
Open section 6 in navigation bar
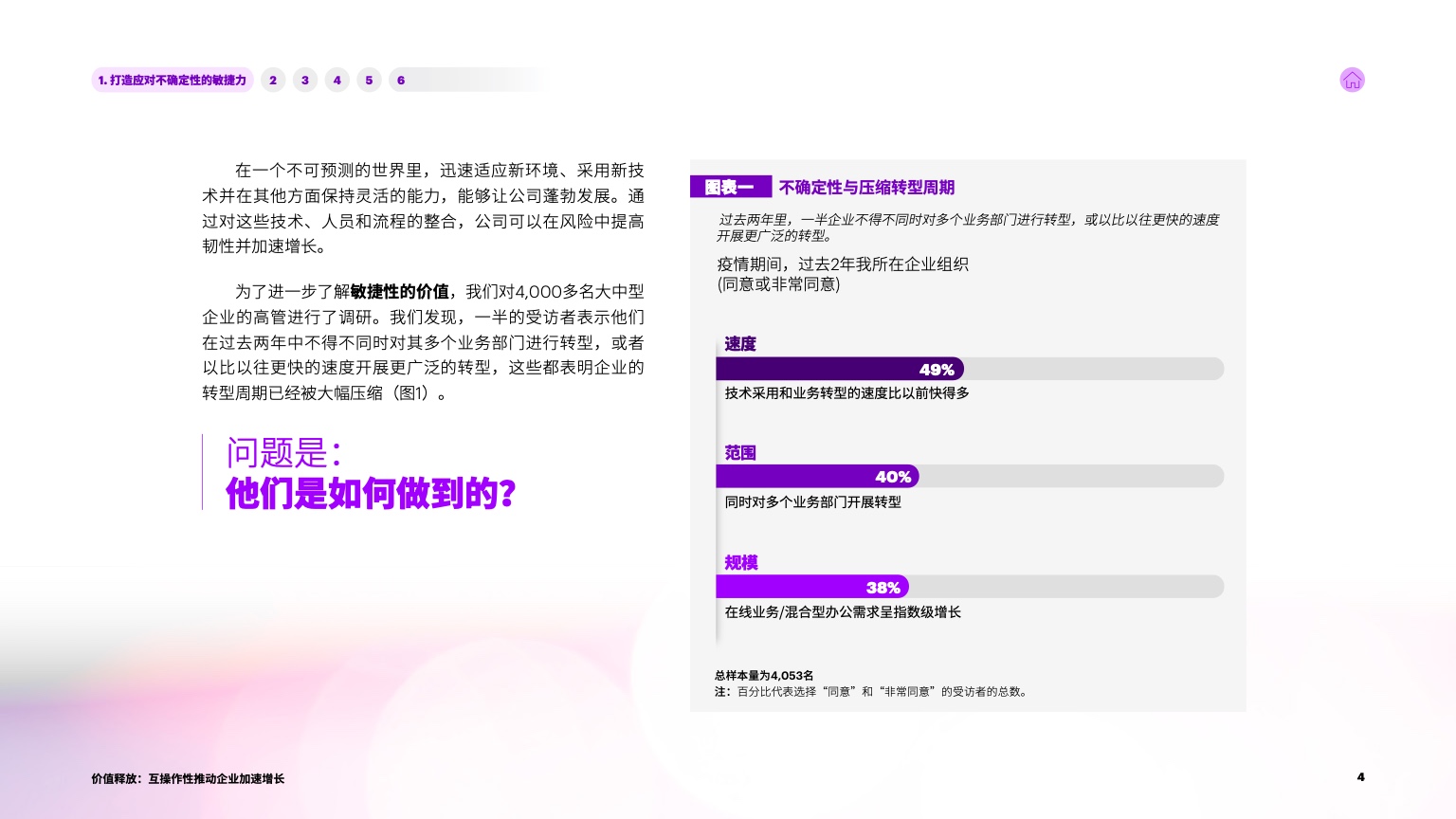[401, 81]
